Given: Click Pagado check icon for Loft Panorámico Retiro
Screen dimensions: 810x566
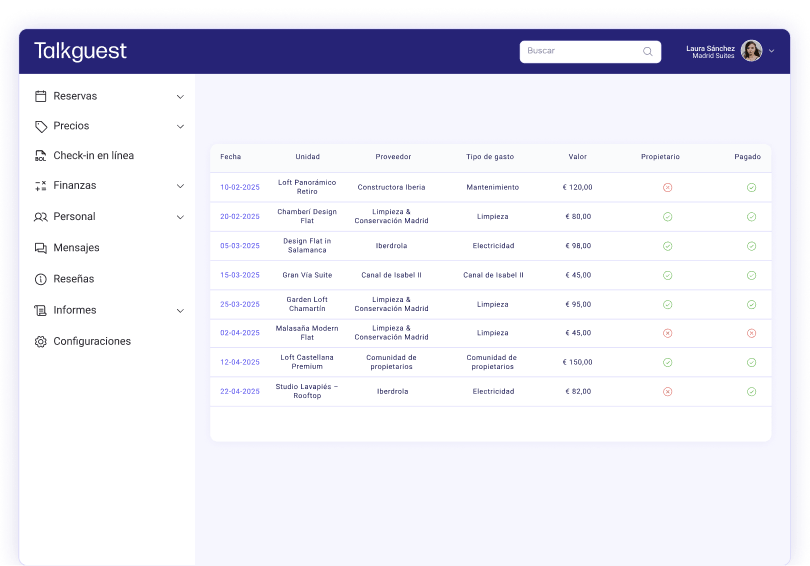Looking at the screenshot, I should [x=751, y=187].
